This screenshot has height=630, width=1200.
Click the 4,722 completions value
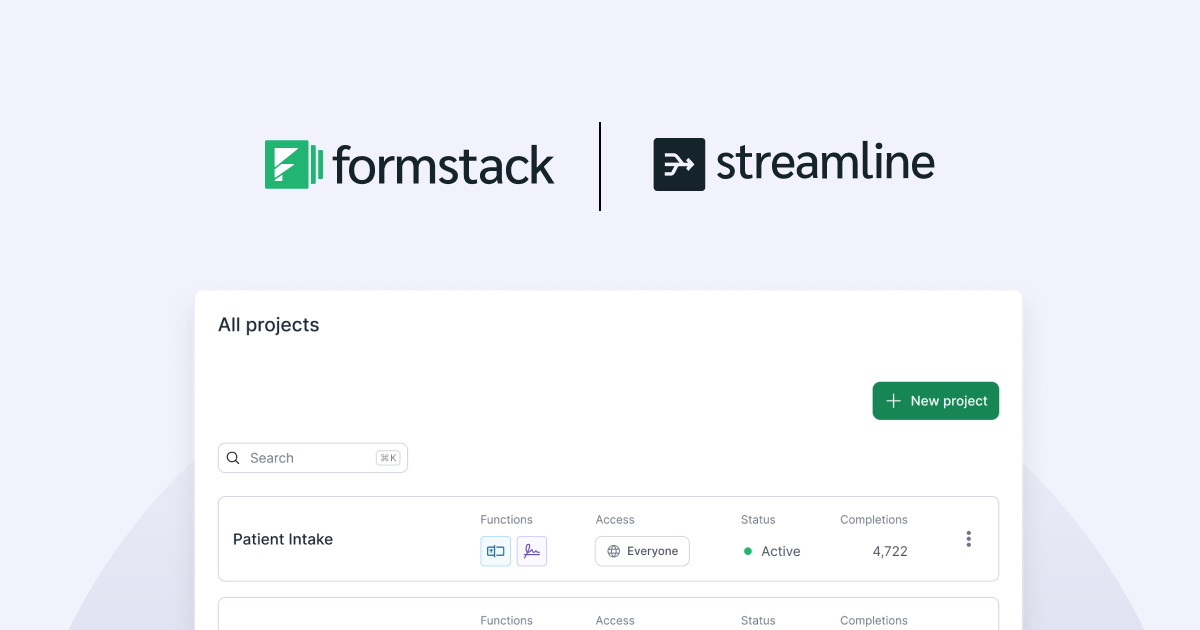pos(890,551)
